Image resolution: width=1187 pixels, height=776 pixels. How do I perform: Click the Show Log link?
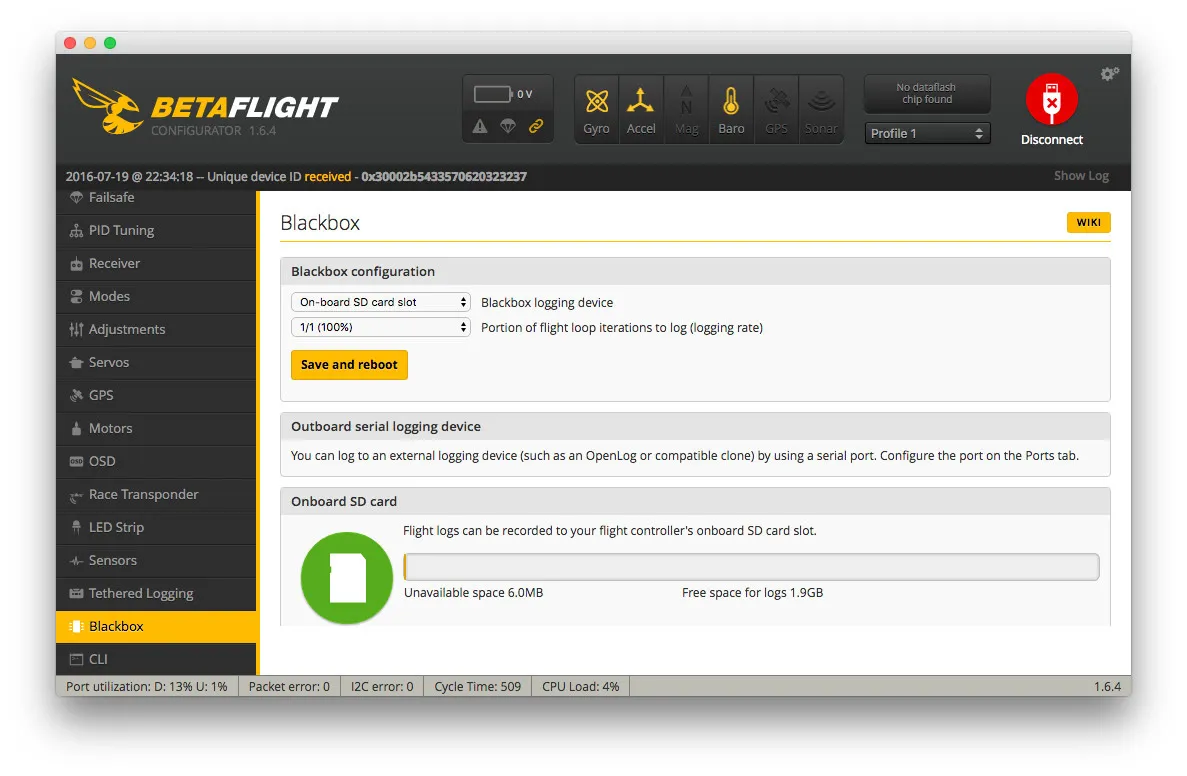(x=1081, y=176)
